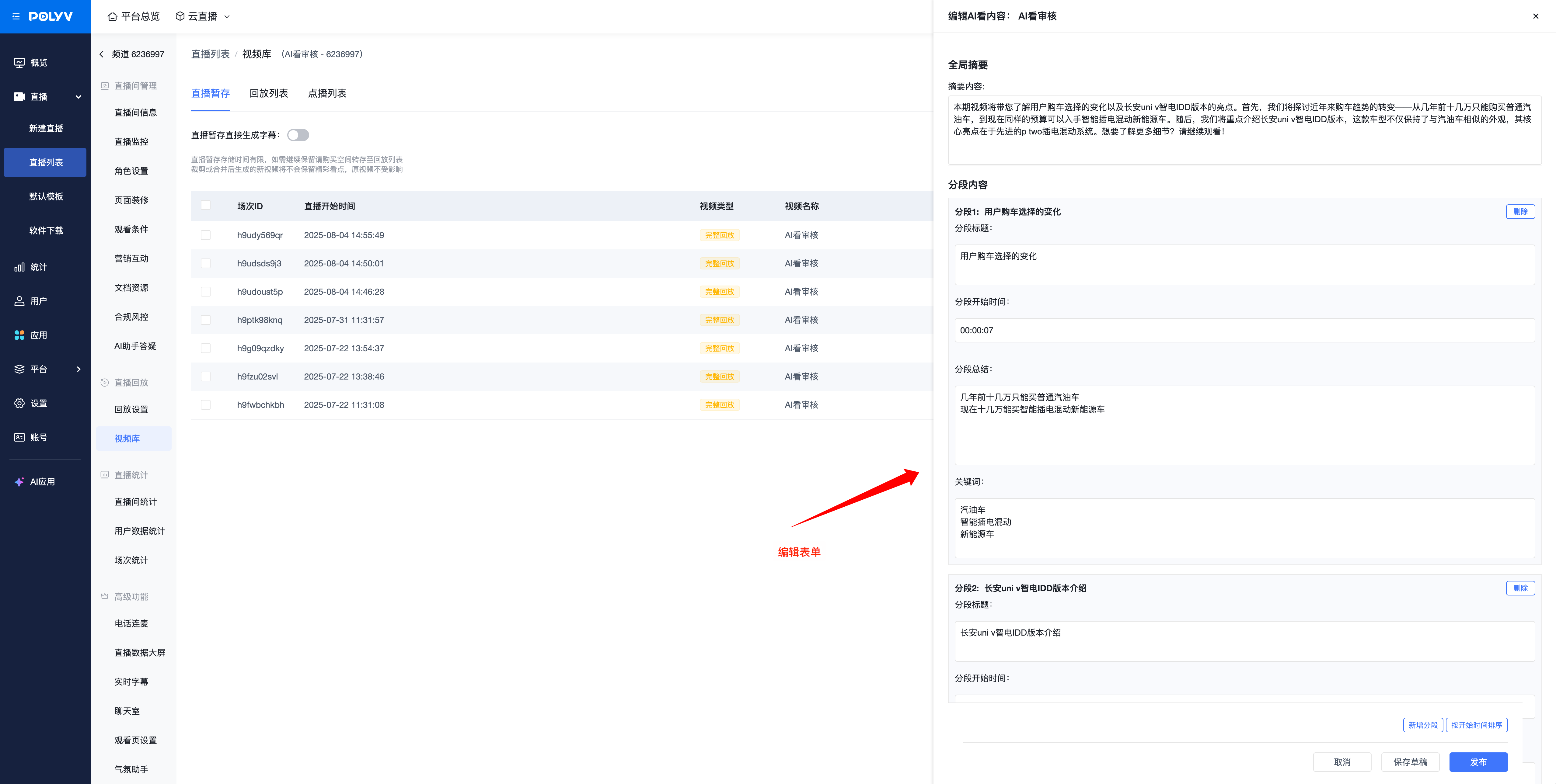Screen dimensions: 1556x784
Task: Open the AI应用 sparkle icon
Action: [x=19, y=482]
